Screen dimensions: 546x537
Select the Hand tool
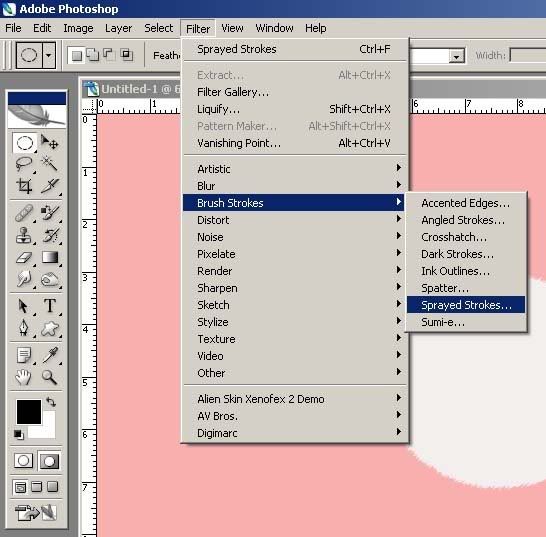pyautogui.click(x=24, y=377)
